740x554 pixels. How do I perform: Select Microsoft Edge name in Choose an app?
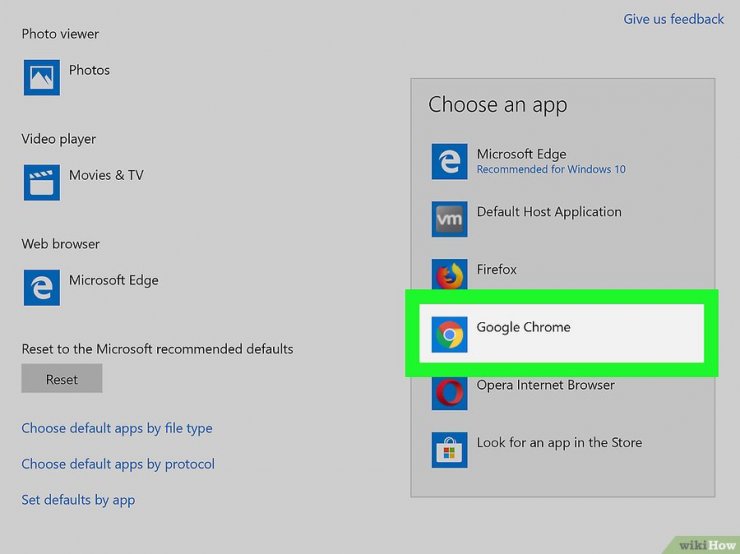point(521,154)
